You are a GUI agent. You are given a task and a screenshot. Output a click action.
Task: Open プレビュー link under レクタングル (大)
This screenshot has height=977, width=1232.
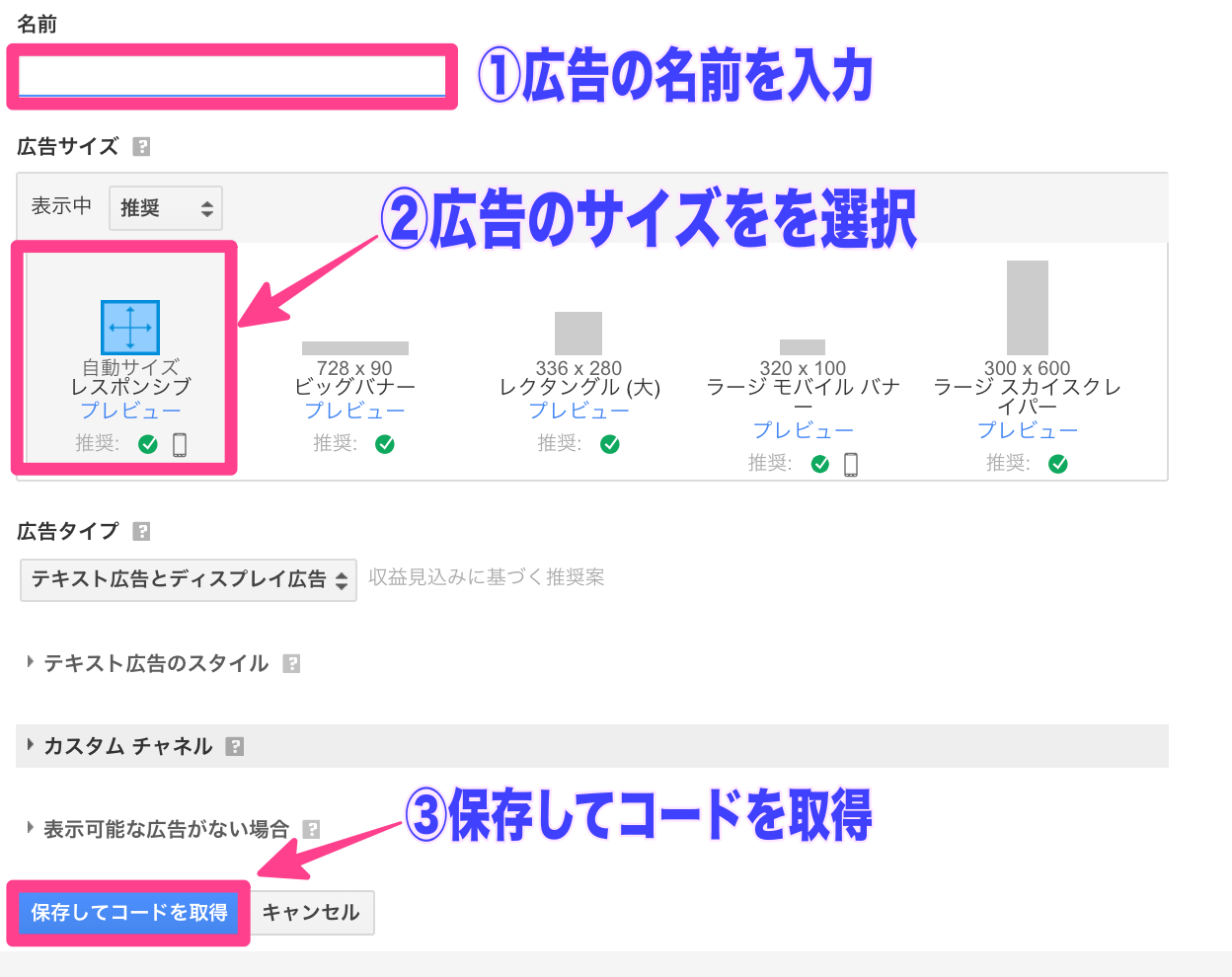coord(578,411)
